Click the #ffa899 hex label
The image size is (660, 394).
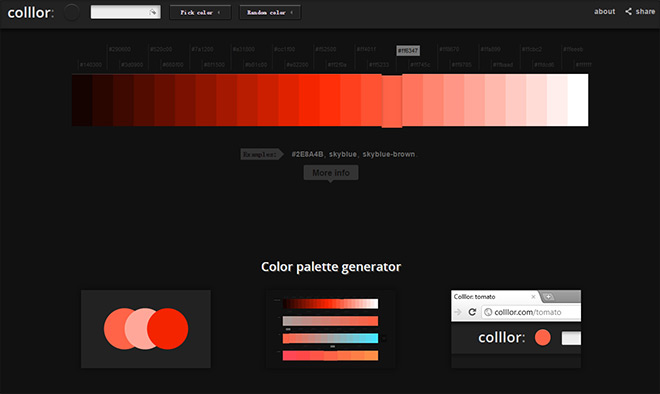click(490, 49)
